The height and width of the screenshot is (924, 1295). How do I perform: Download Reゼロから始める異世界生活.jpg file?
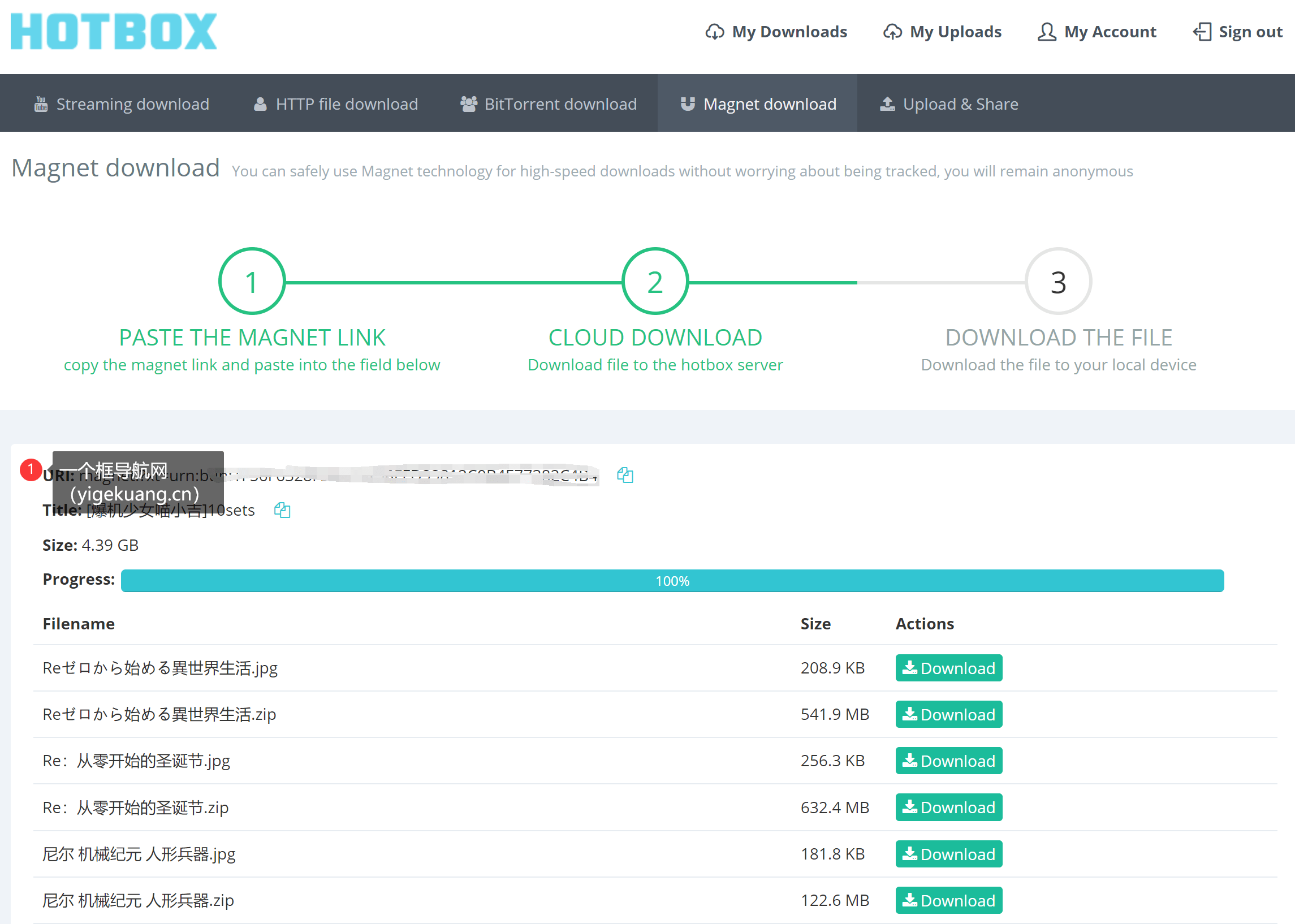tap(948, 668)
